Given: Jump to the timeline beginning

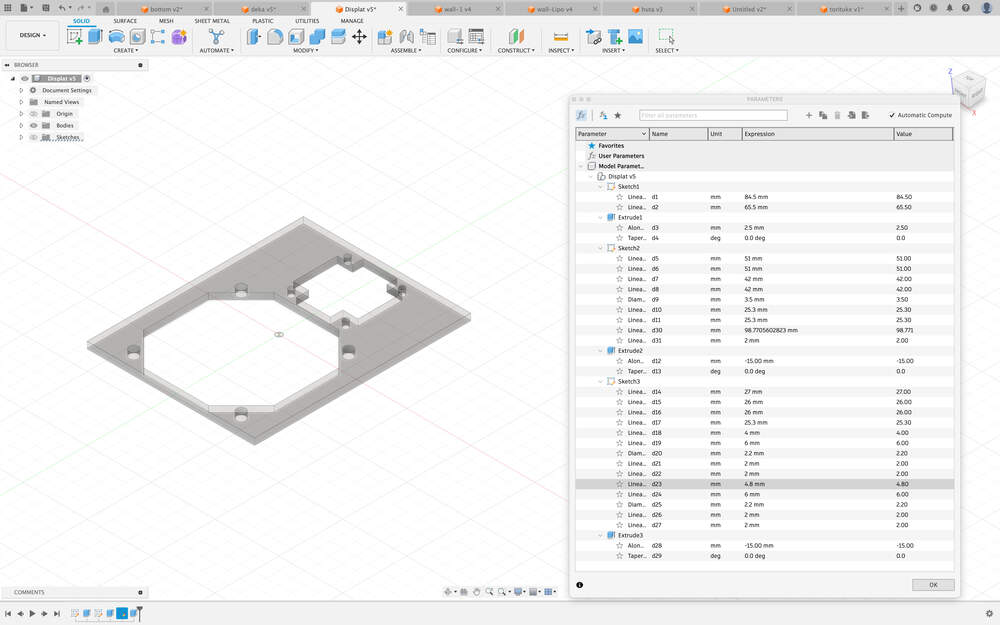Looking at the screenshot, I should tap(8, 614).
